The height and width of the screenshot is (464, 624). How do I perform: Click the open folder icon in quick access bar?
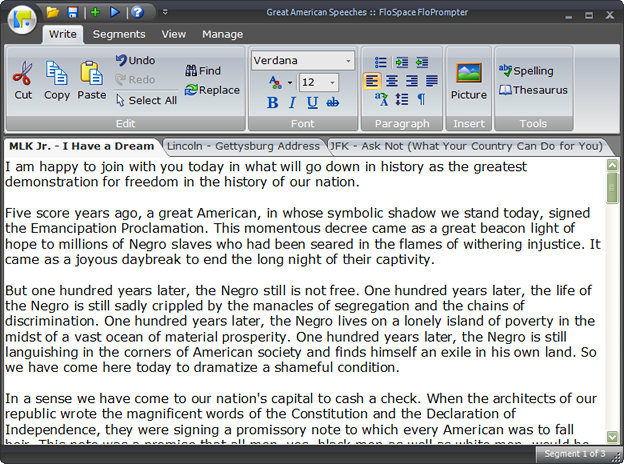52,12
